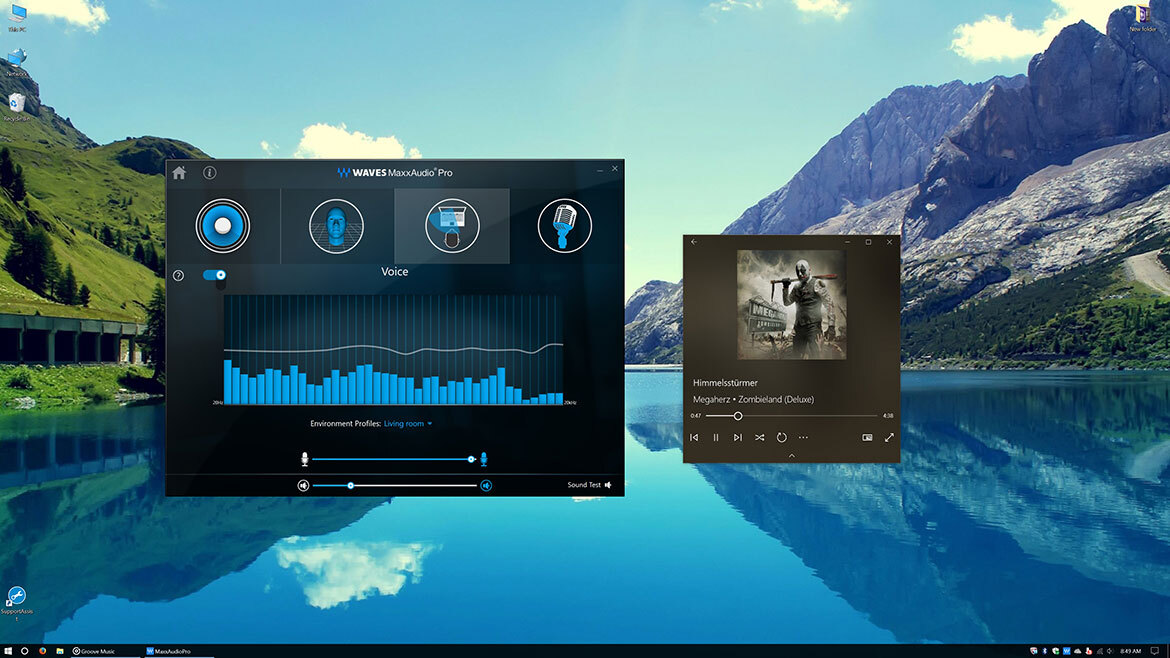Select the Network desktop icon
The width and height of the screenshot is (1170, 658).
pos(16,63)
